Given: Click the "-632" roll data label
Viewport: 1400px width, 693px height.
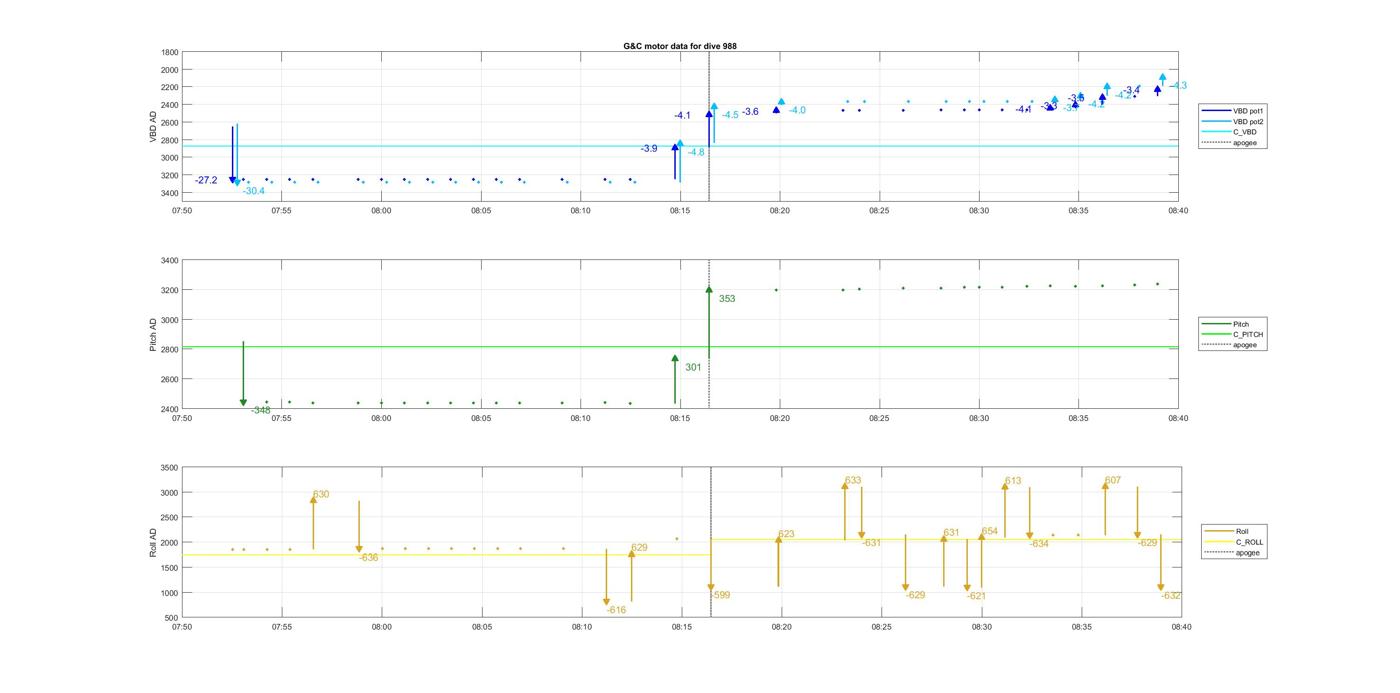Looking at the screenshot, I should (1171, 596).
